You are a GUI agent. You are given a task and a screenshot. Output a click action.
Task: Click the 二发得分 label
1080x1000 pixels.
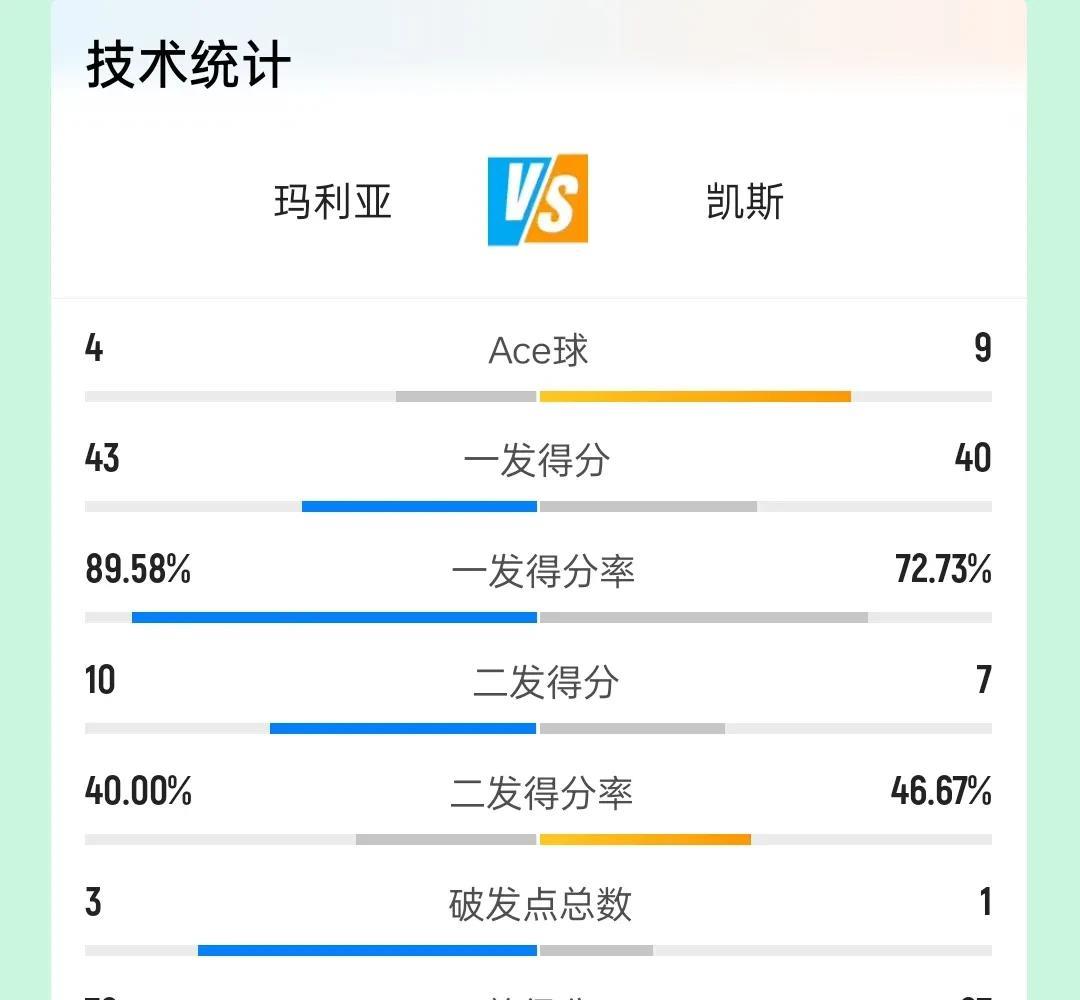click(x=546, y=682)
